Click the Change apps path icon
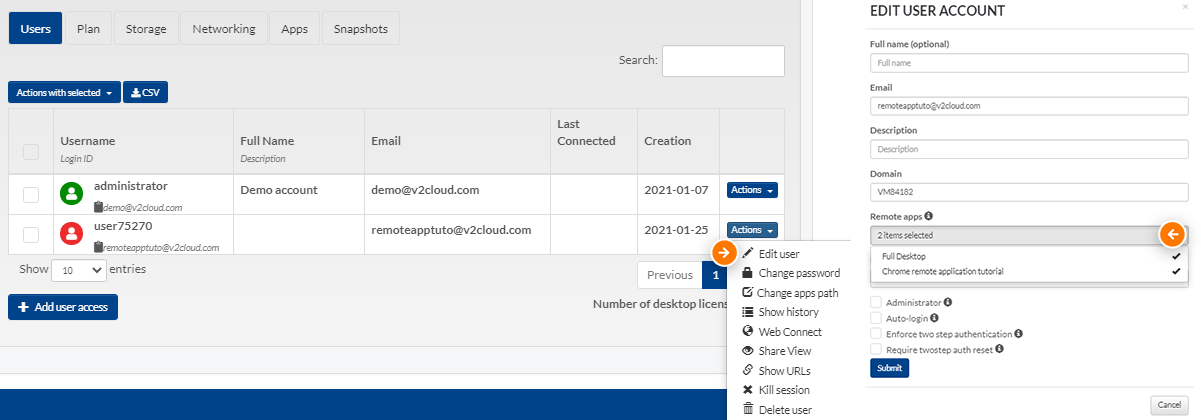This screenshot has height=420, width=1201. [x=748, y=293]
